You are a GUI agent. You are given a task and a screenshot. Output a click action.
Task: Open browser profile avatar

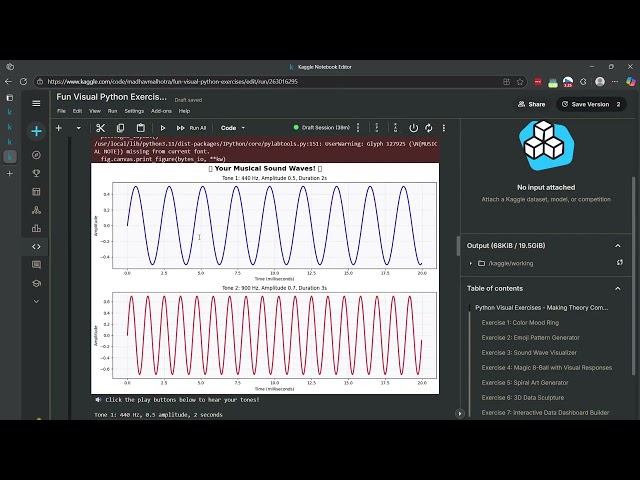click(600, 82)
